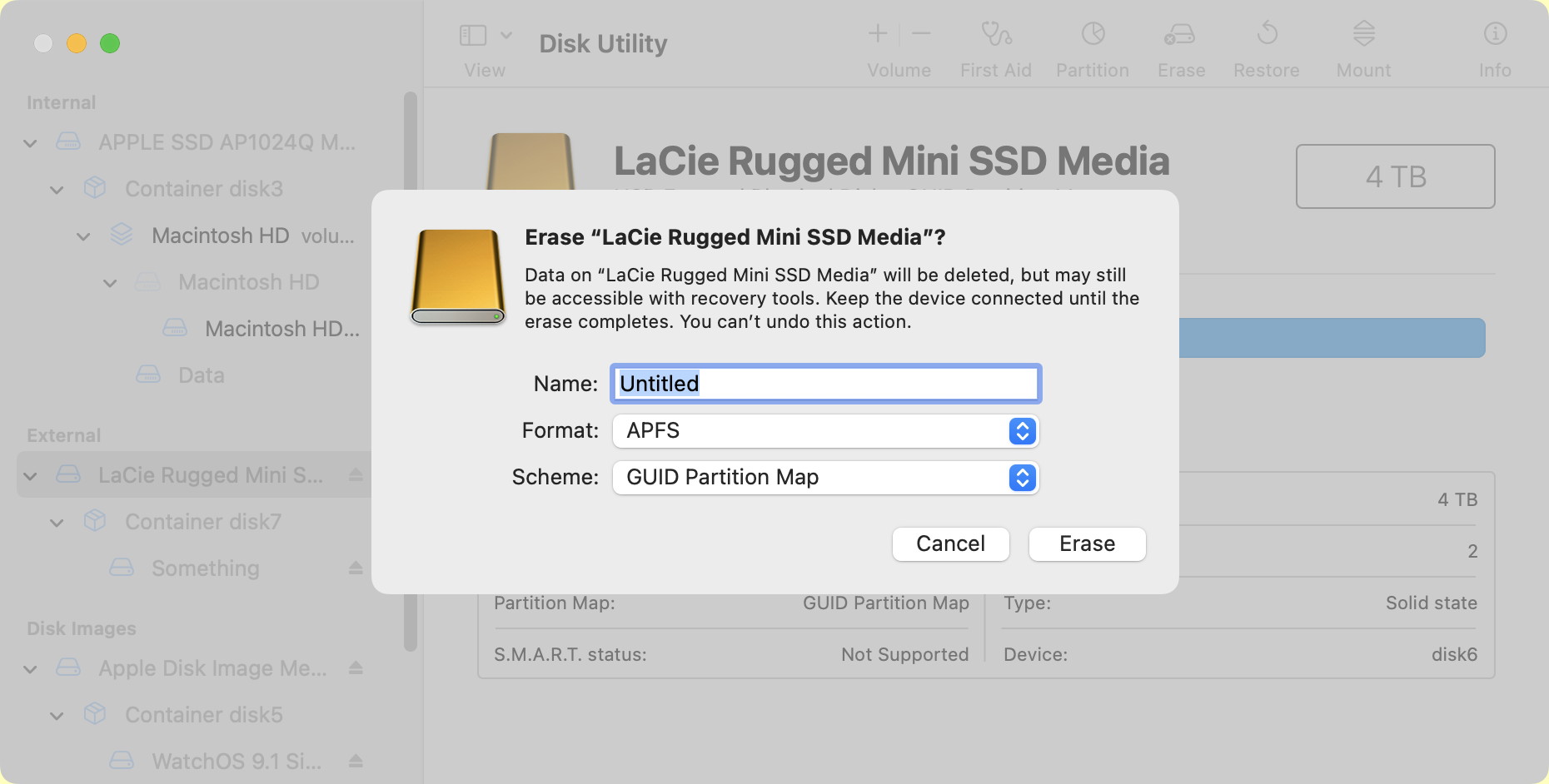Open the Partition pie chart tool
1549x784 pixels.
coord(1093,34)
